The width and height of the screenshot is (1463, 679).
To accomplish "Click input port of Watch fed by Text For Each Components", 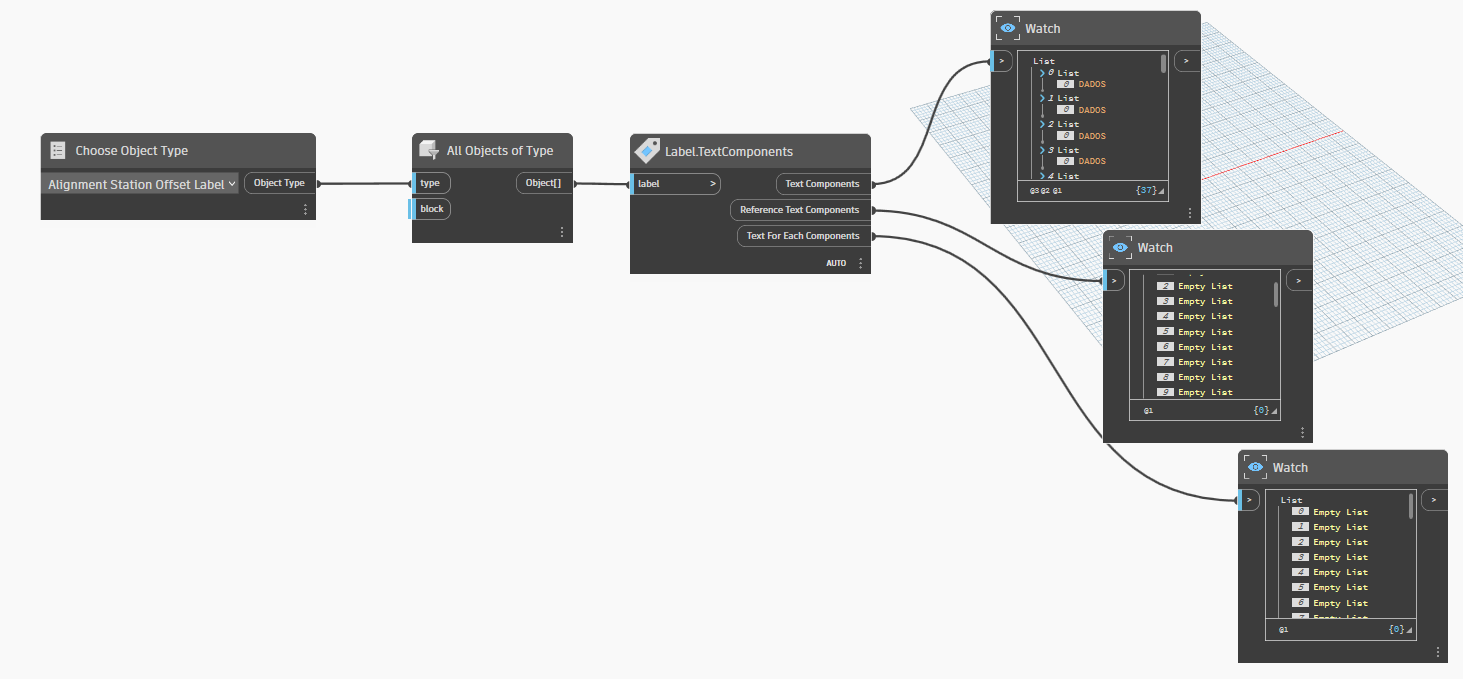I will pos(1248,500).
